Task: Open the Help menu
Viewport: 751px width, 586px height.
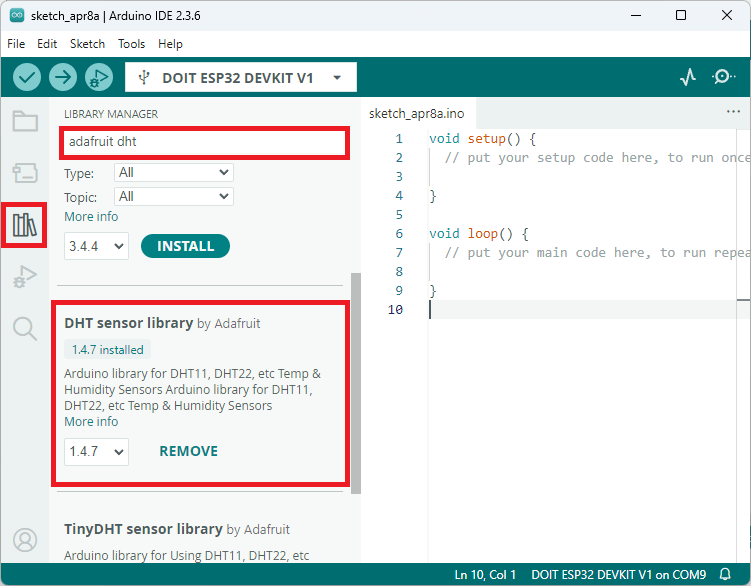Action: [x=170, y=44]
